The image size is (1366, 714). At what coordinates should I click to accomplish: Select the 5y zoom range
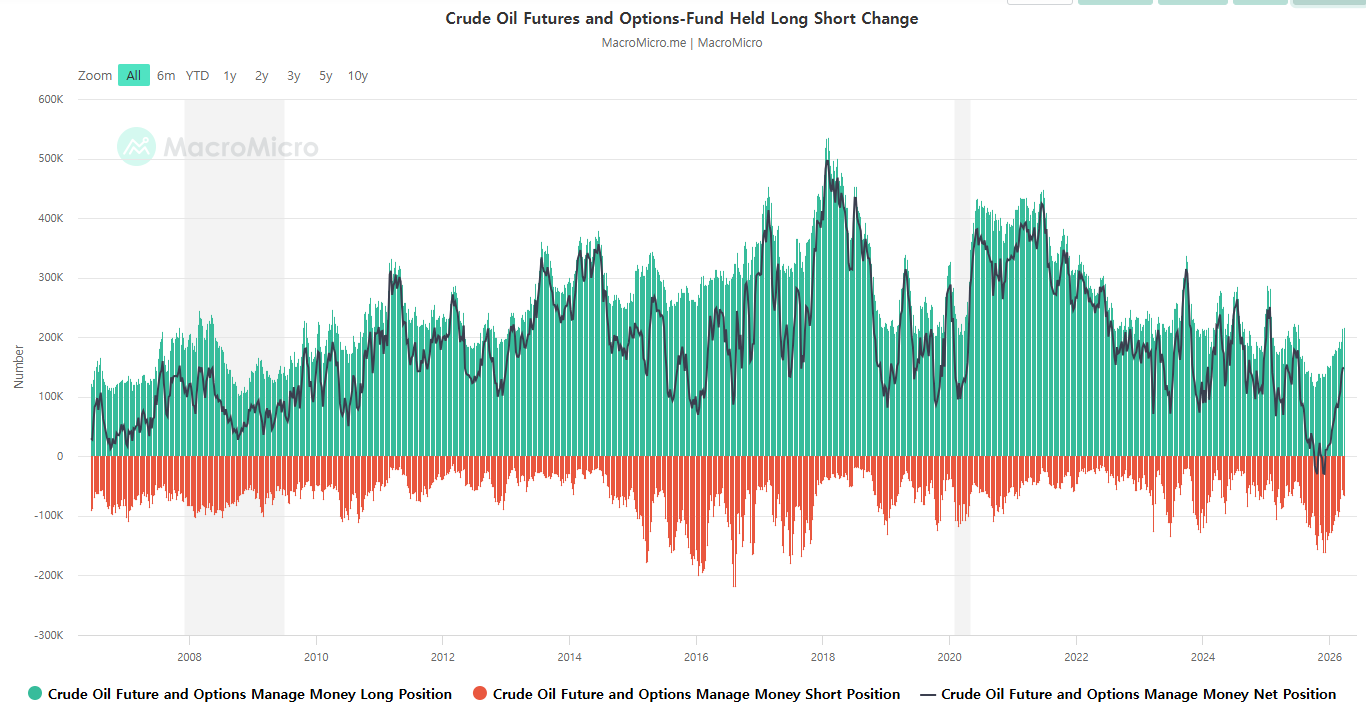(x=326, y=75)
